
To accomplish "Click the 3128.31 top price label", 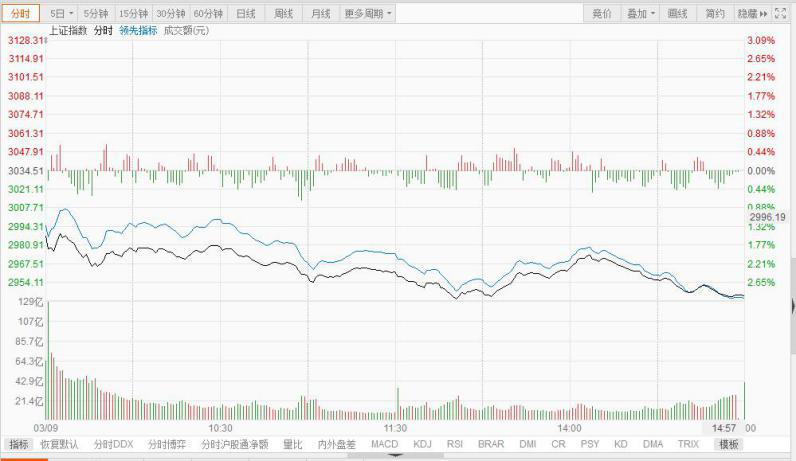I will pyautogui.click(x=26, y=40).
